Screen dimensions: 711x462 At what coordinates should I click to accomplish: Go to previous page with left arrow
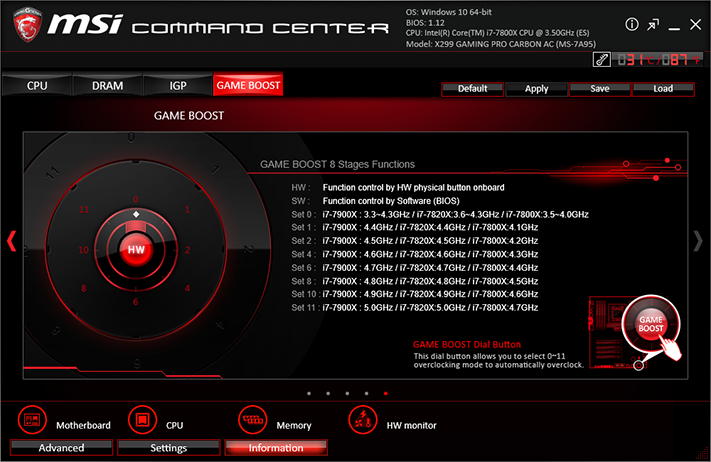tap(12, 241)
